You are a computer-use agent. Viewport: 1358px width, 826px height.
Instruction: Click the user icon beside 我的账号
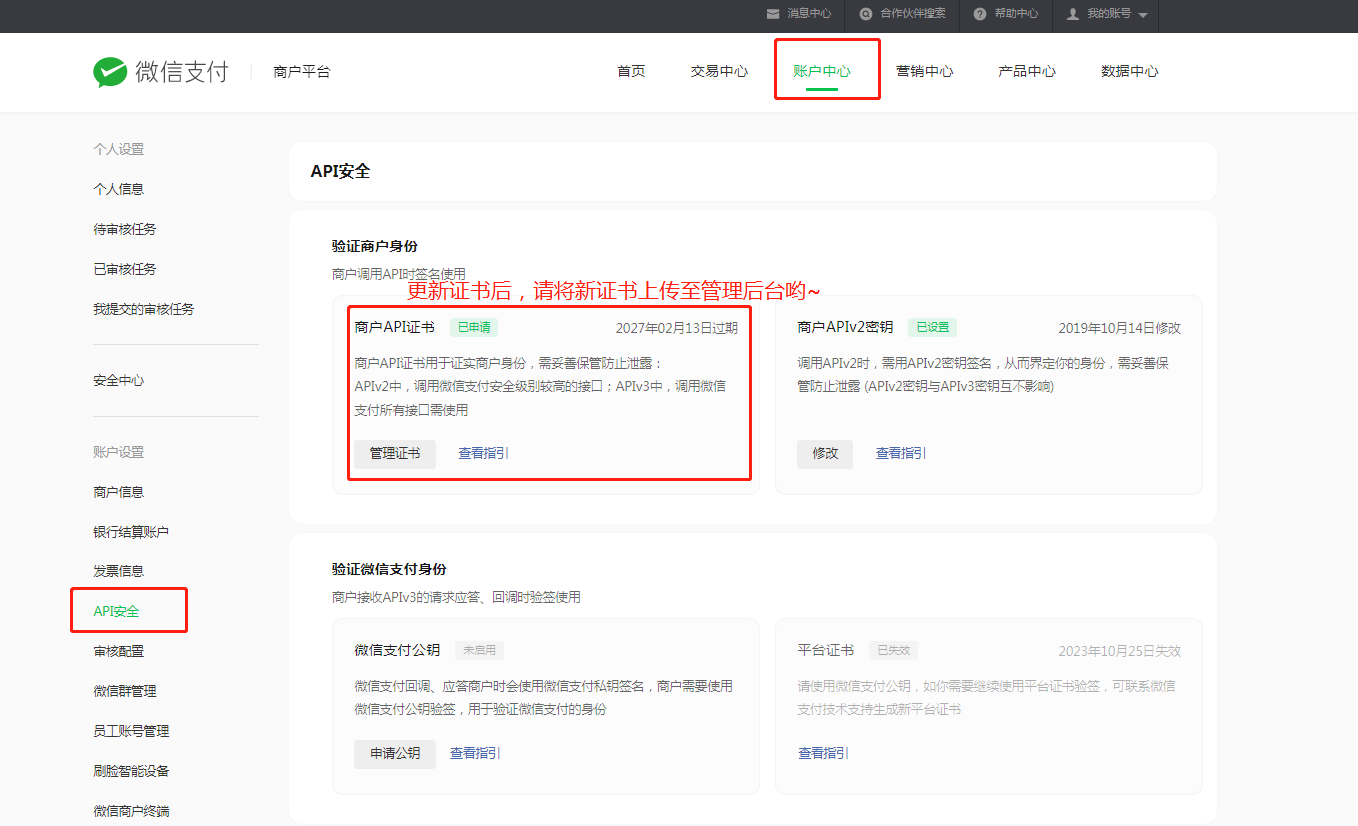[x=1073, y=14]
